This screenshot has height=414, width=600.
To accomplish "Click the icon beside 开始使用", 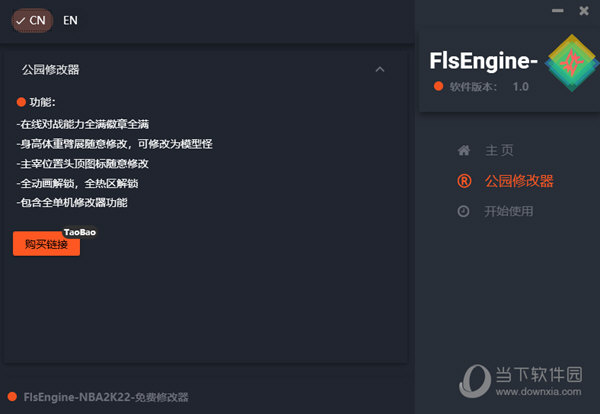I will (463, 211).
